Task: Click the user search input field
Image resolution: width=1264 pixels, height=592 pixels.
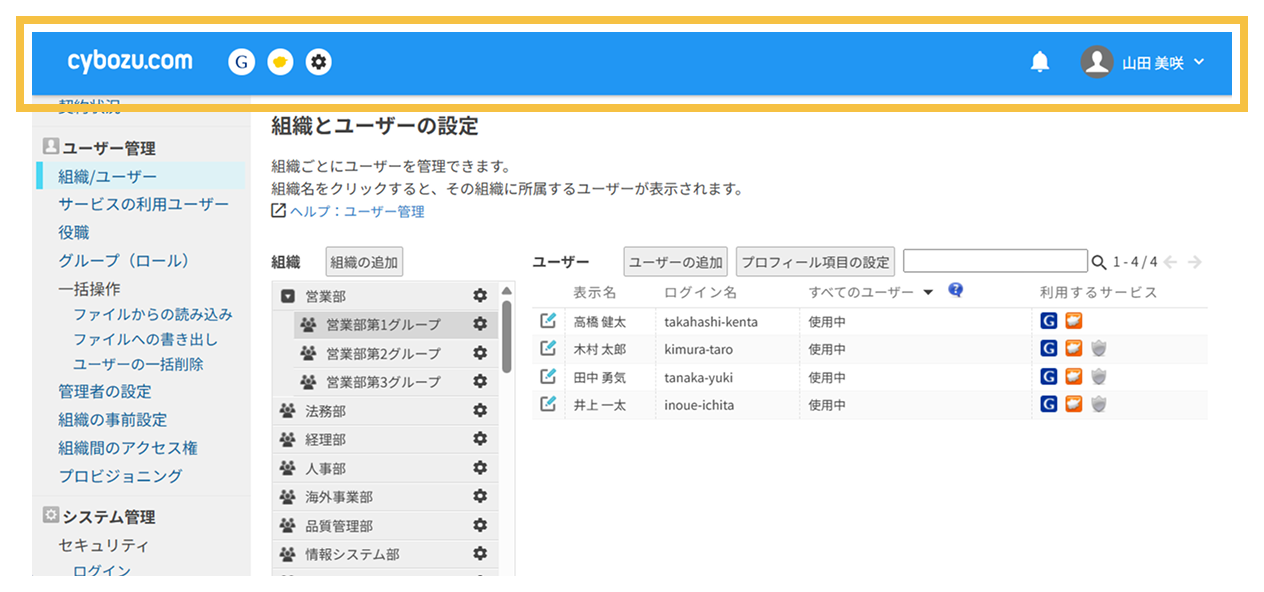Action: click(994, 261)
